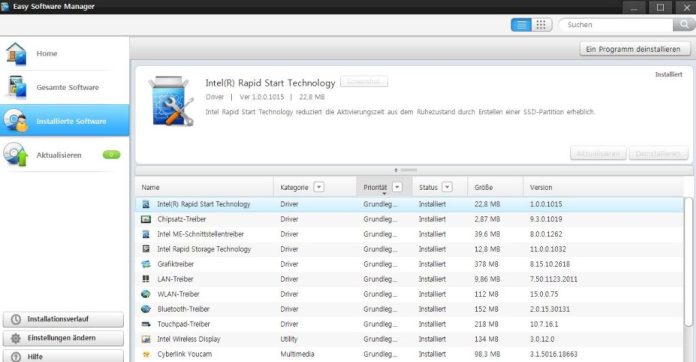Open Hilfe help
696x362 pixels.
pyautogui.click(x=63, y=356)
